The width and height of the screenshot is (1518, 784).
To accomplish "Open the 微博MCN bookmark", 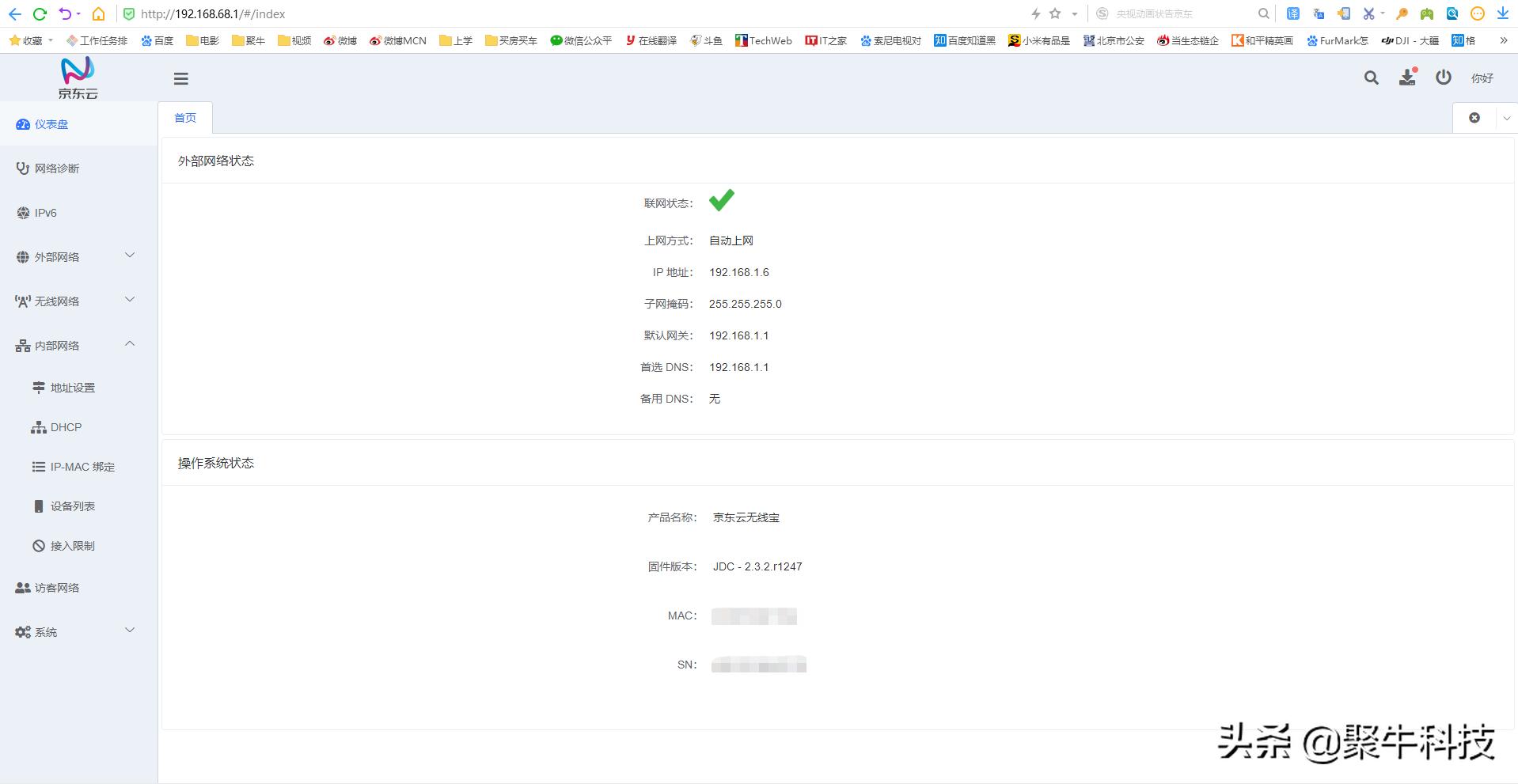I will pyautogui.click(x=398, y=40).
